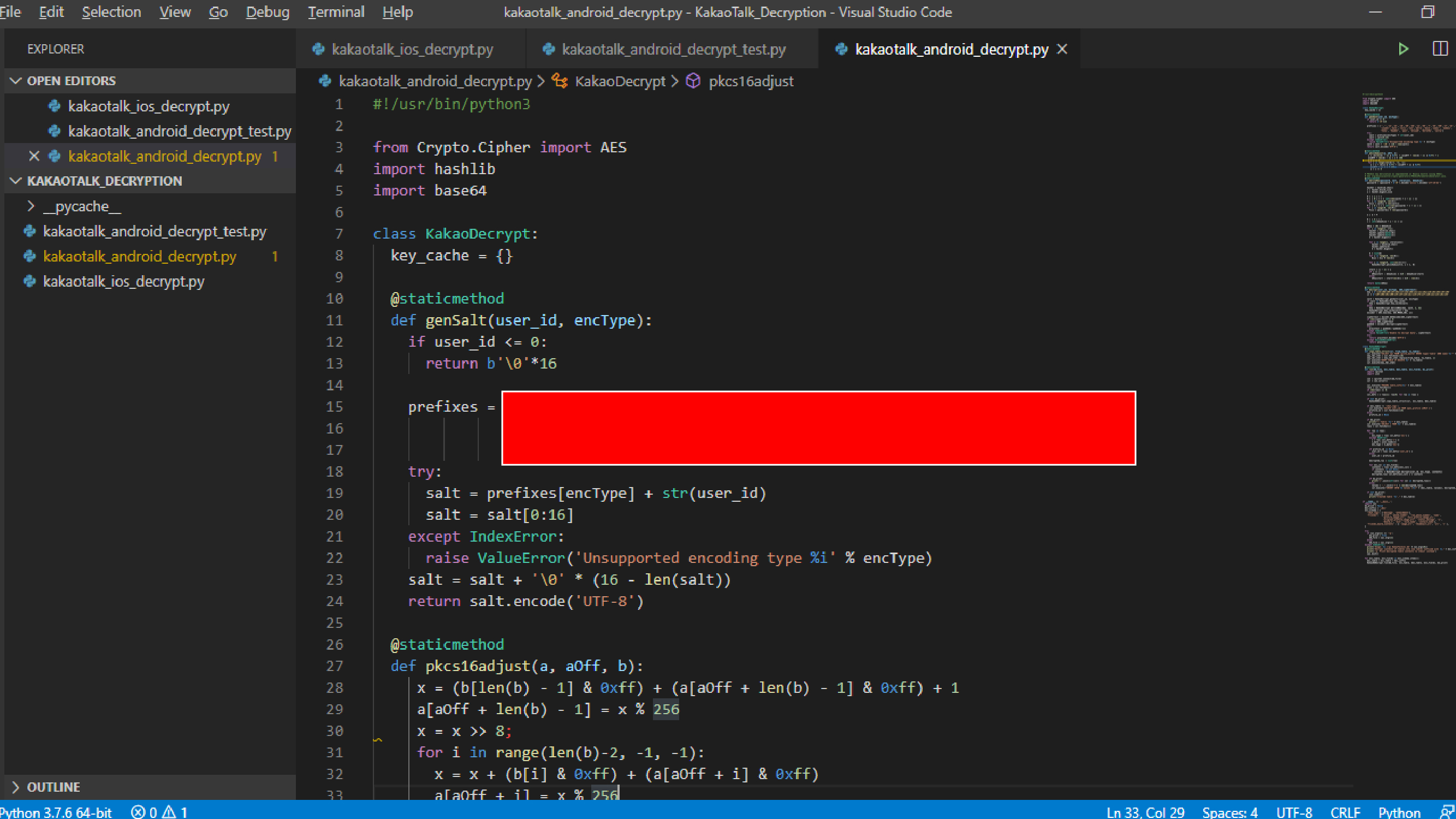Expand the OUTLINE panel

[16, 787]
